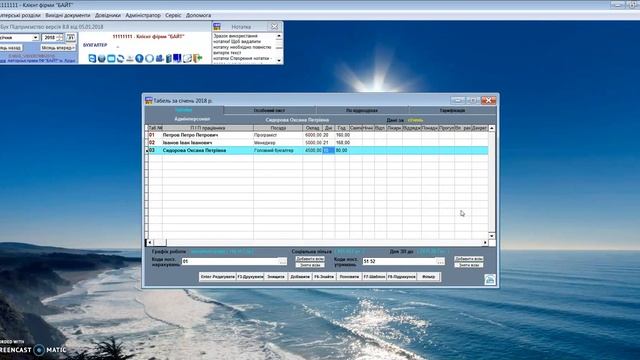Screen dimensions: 640x360
Task: Click the Місяць назад button
Action: pyautogui.click(x=11, y=48)
